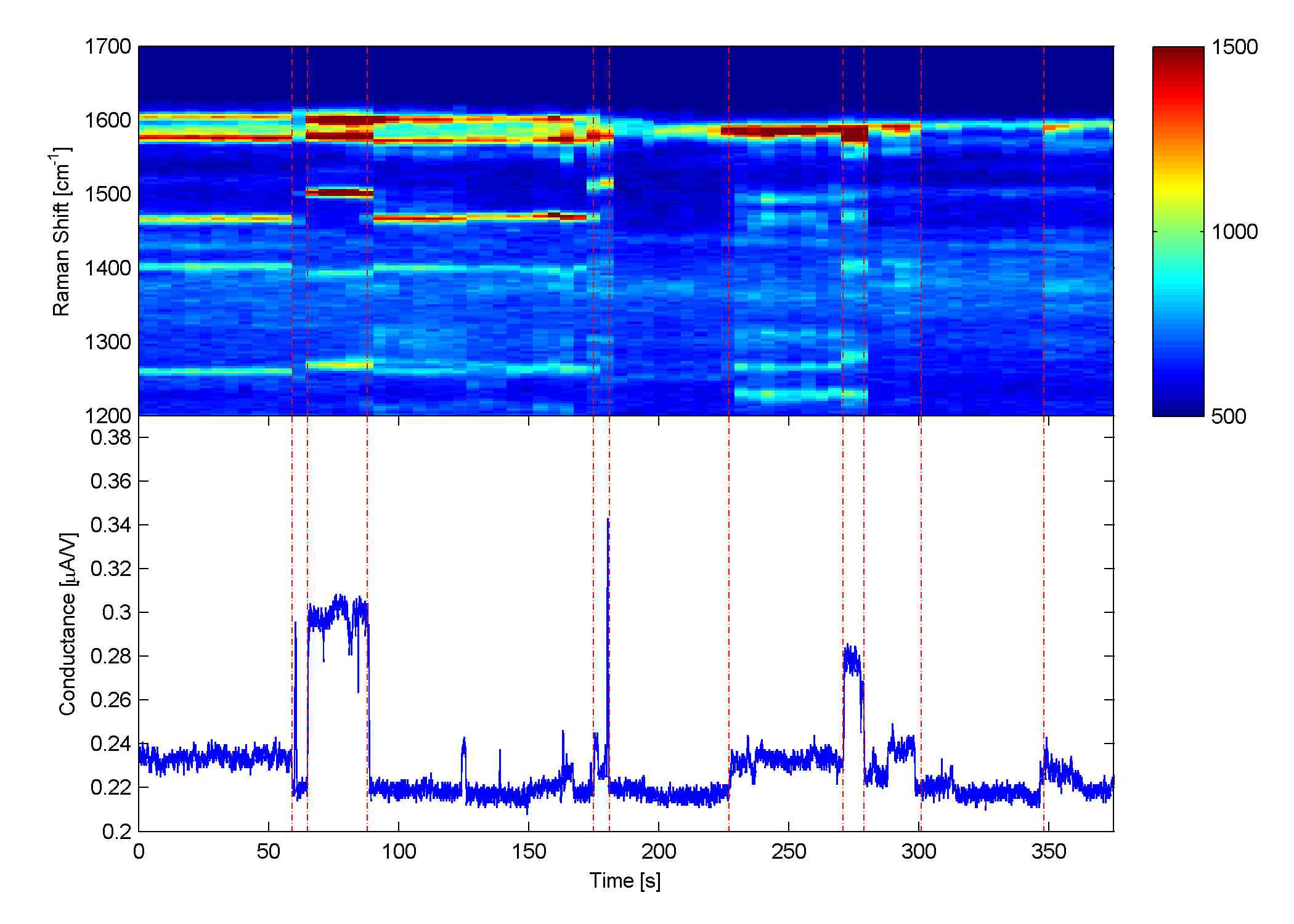Click the dashed red marker near 88 s
The width and height of the screenshot is (1294, 924).
point(367,493)
